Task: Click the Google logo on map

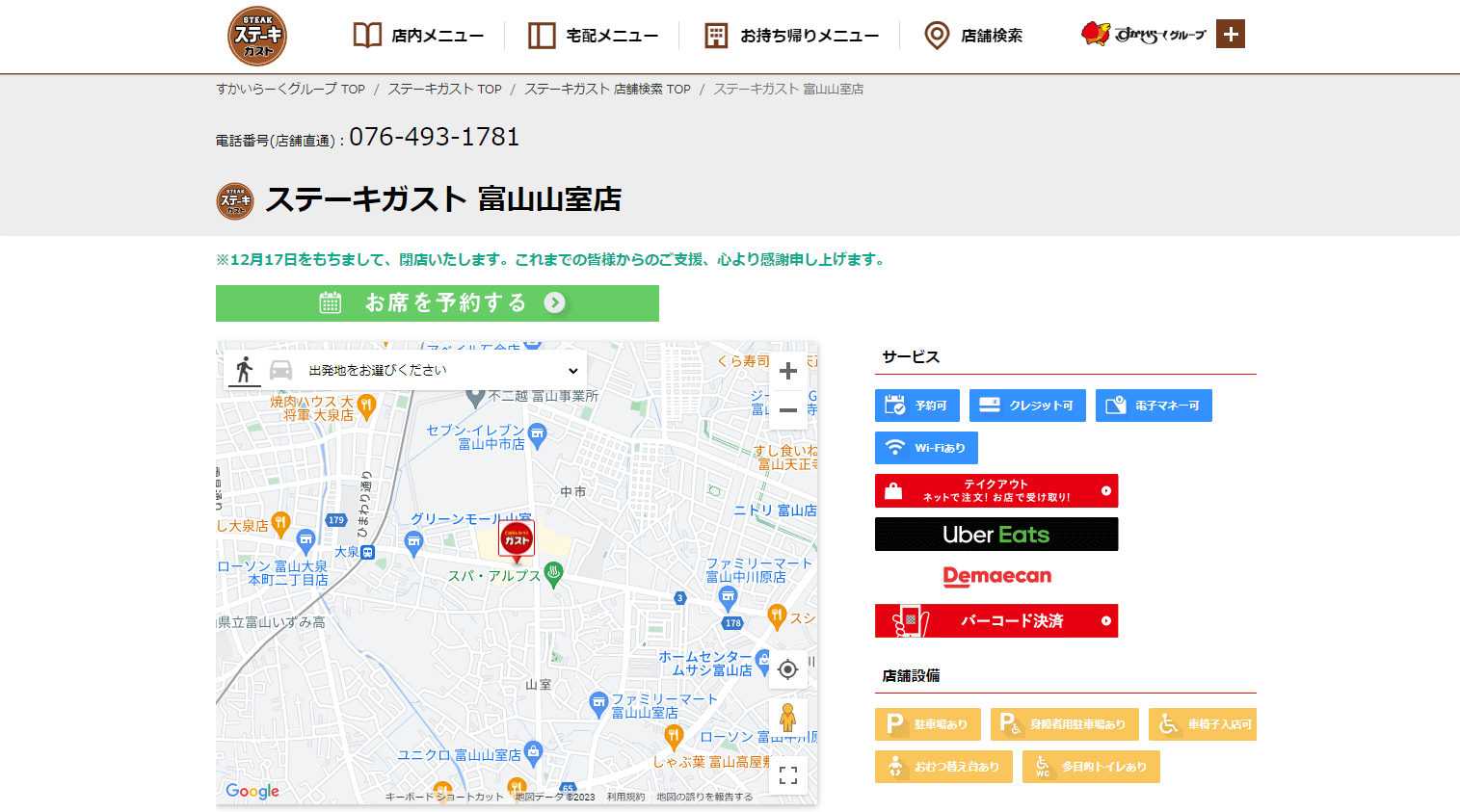Action: coord(252,791)
